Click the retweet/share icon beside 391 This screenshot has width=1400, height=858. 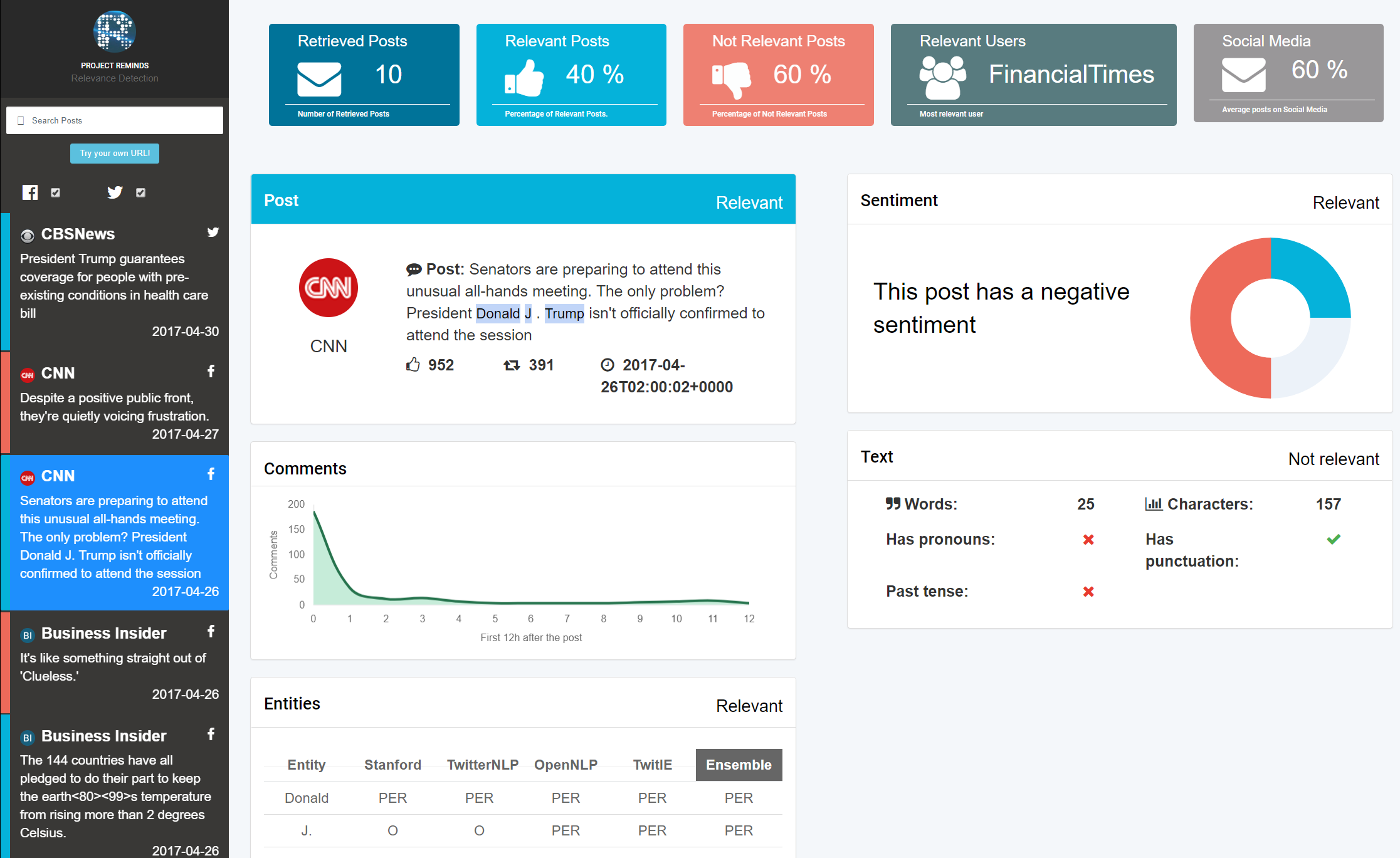point(512,365)
